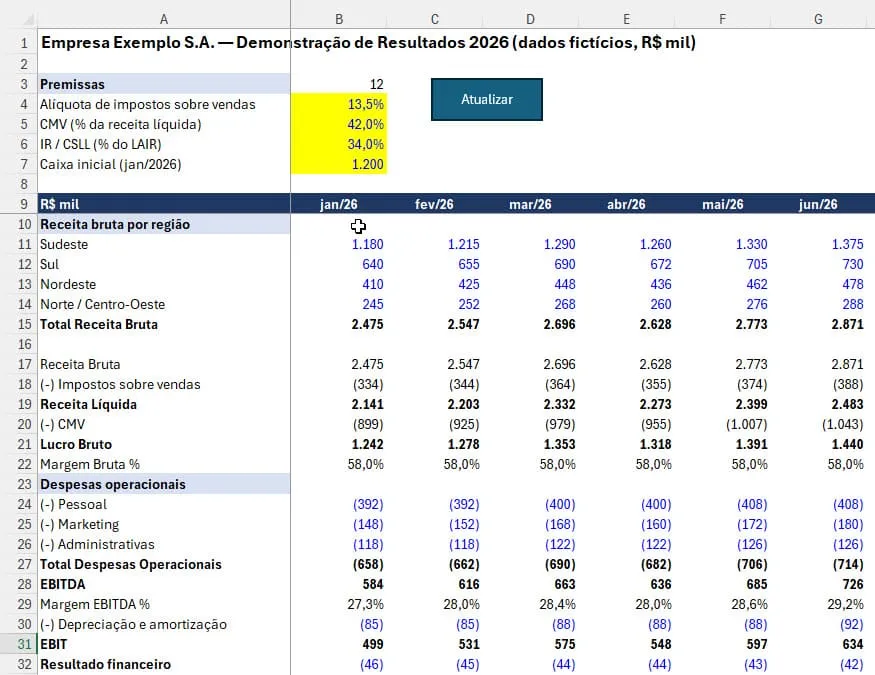The width and height of the screenshot is (875, 675).
Task: Select Administrativas expense (122) for abr/26
Action: coord(626,544)
